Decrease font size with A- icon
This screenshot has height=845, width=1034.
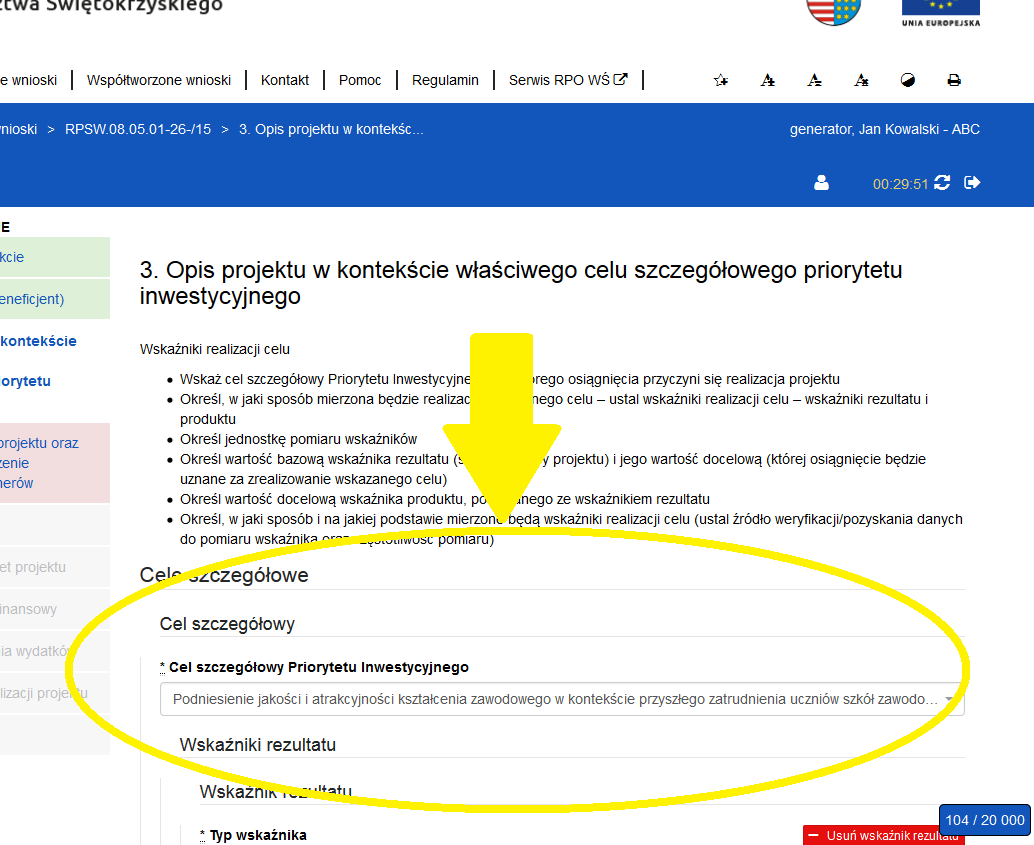pos(814,80)
